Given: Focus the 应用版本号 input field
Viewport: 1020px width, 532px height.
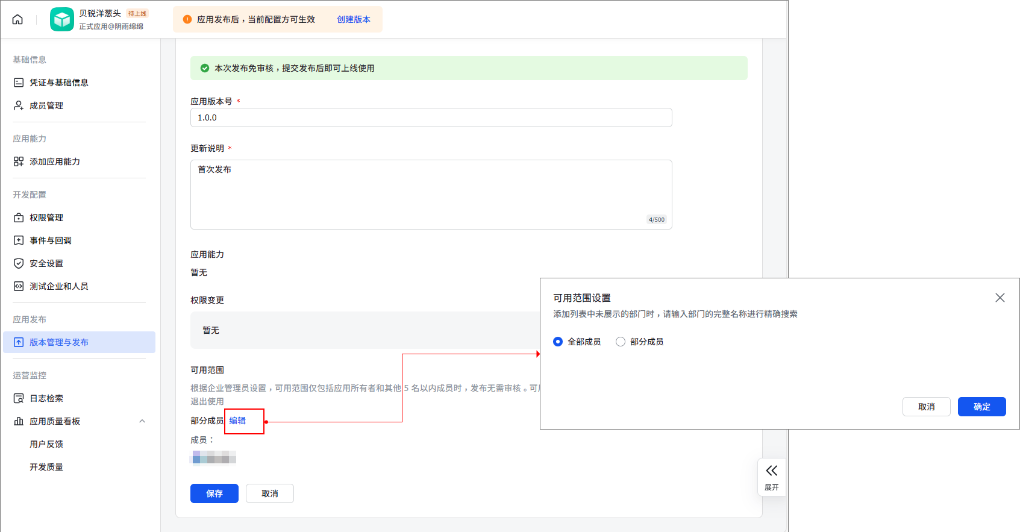Looking at the screenshot, I should pyautogui.click(x=431, y=118).
